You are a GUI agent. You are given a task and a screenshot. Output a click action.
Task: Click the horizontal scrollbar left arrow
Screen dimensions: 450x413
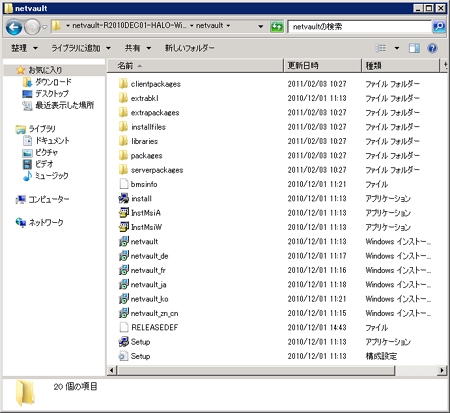tap(112, 370)
